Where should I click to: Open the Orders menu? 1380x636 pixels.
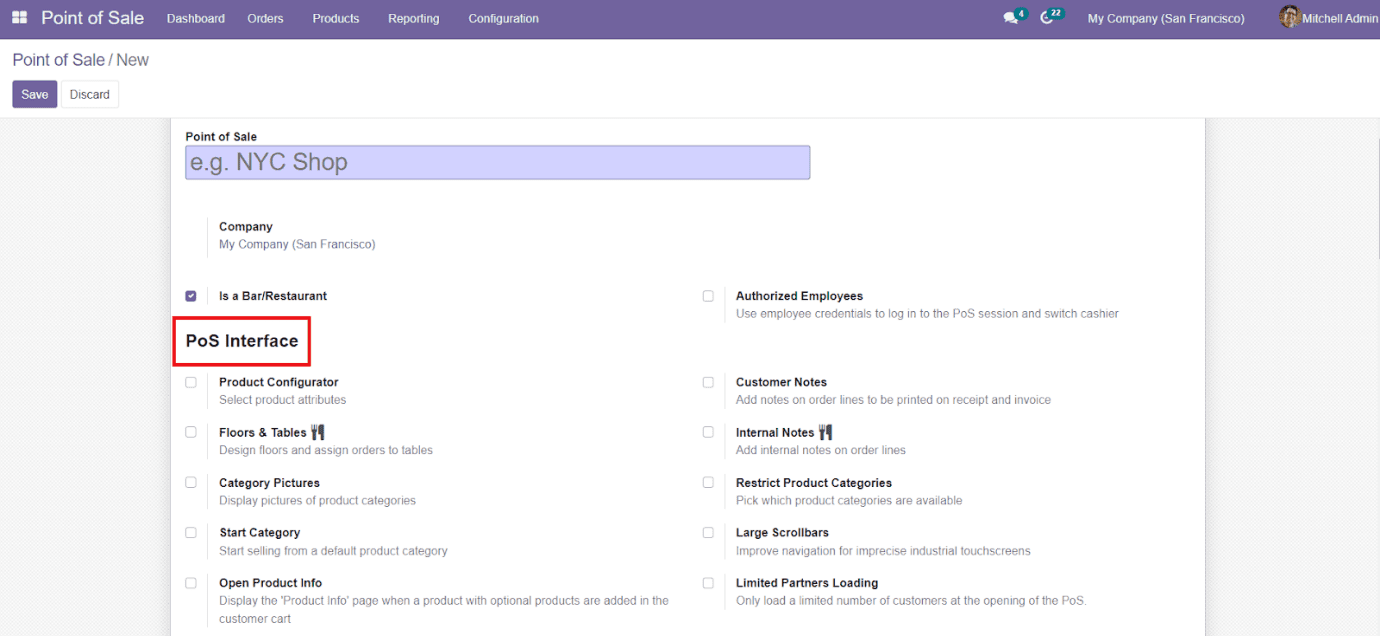pyautogui.click(x=264, y=18)
